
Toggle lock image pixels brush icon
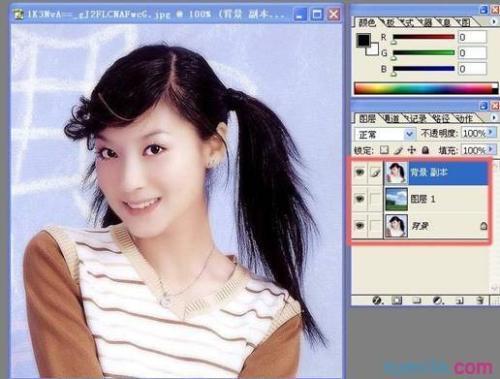click(x=398, y=150)
